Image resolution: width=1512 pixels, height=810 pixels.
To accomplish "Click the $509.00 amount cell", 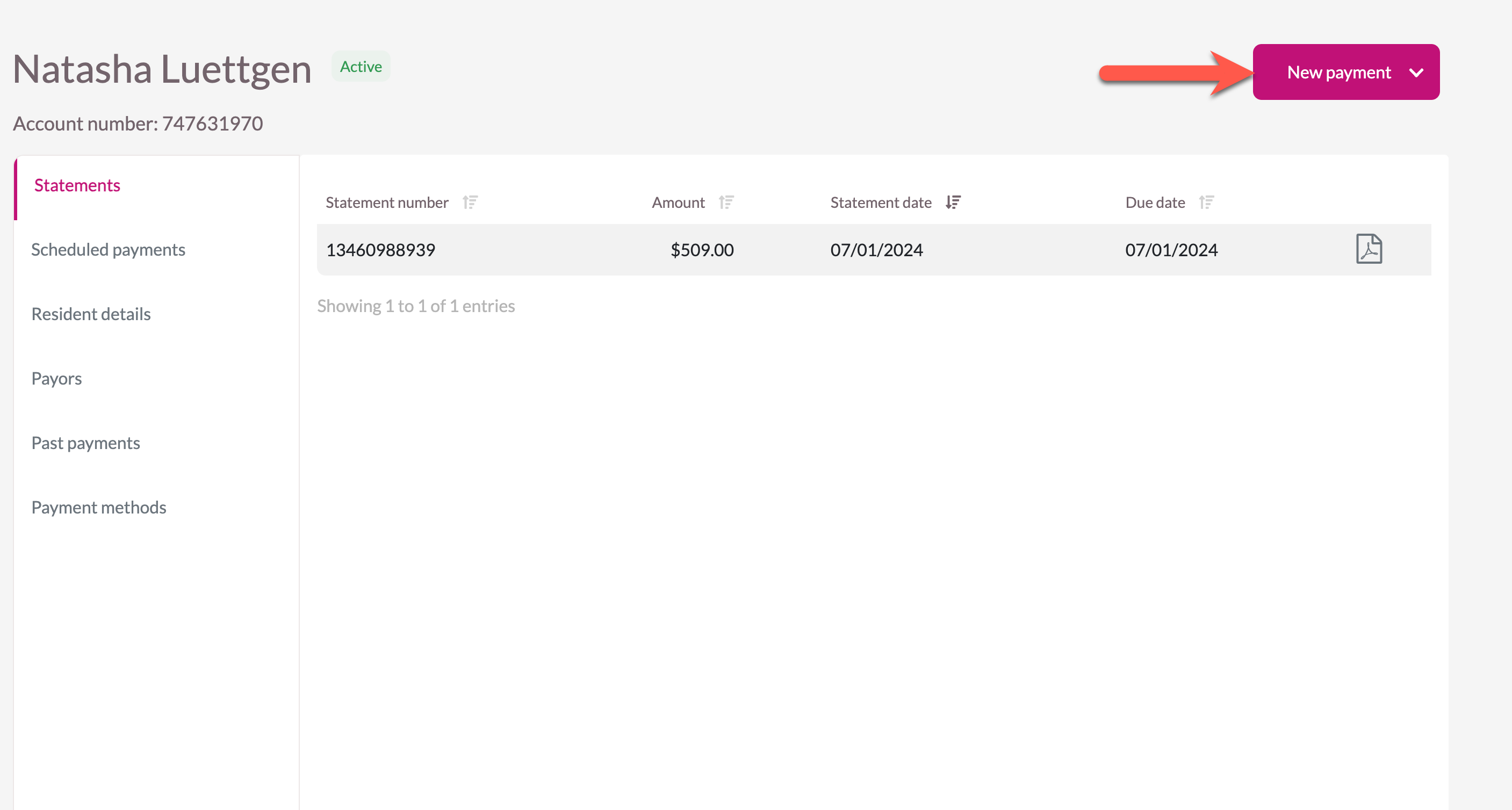I will click(x=702, y=250).
